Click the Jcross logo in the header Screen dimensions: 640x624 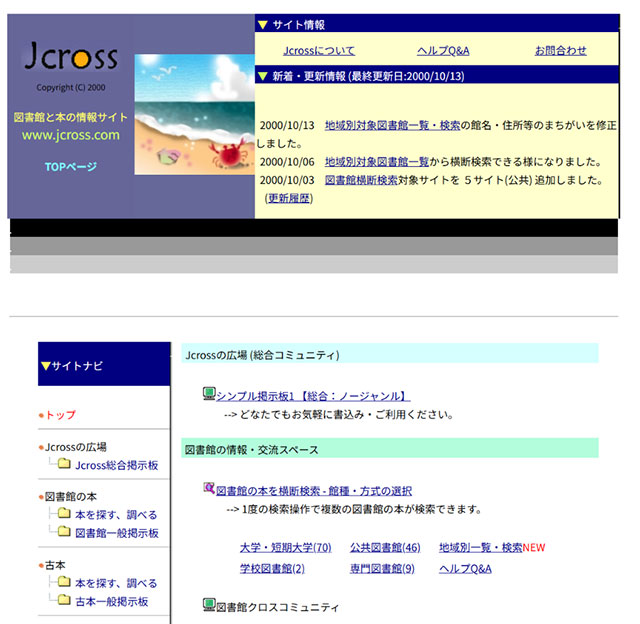[x=70, y=57]
